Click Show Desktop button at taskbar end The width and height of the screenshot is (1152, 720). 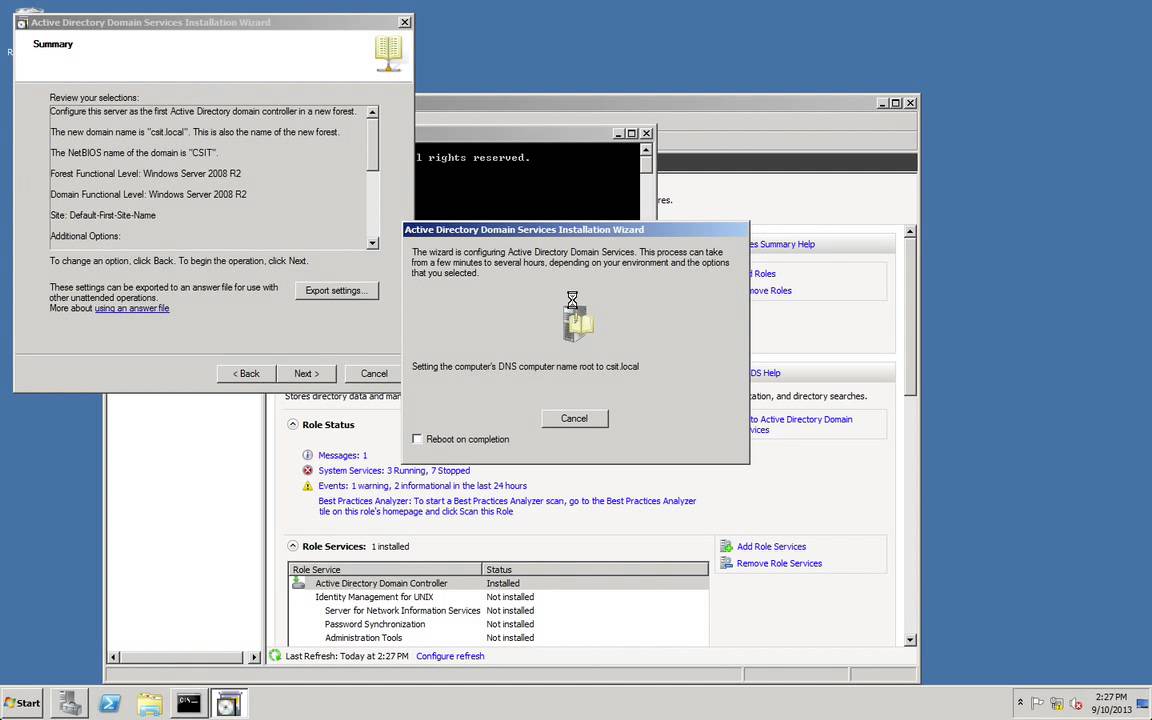(x=1144, y=703)
